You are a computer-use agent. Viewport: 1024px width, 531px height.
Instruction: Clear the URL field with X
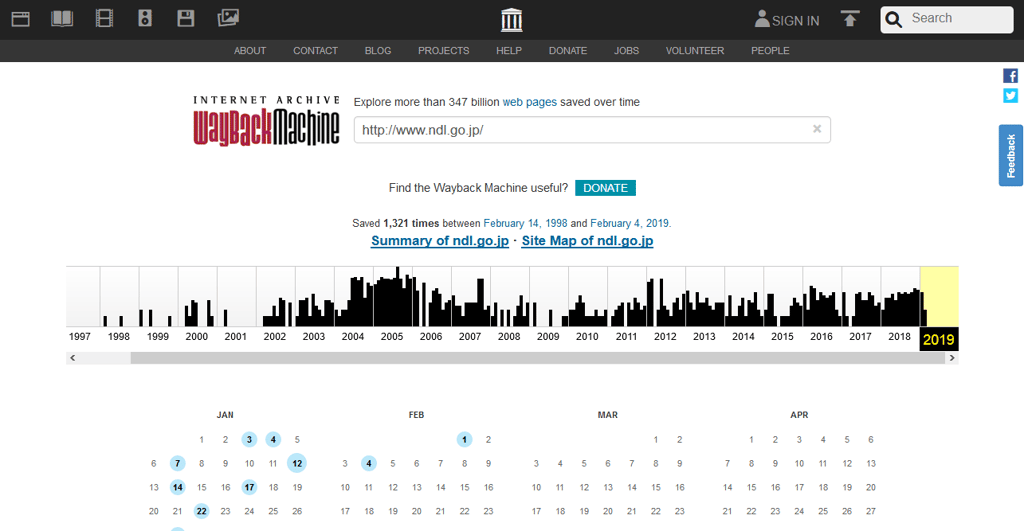[x=817, y=129]
